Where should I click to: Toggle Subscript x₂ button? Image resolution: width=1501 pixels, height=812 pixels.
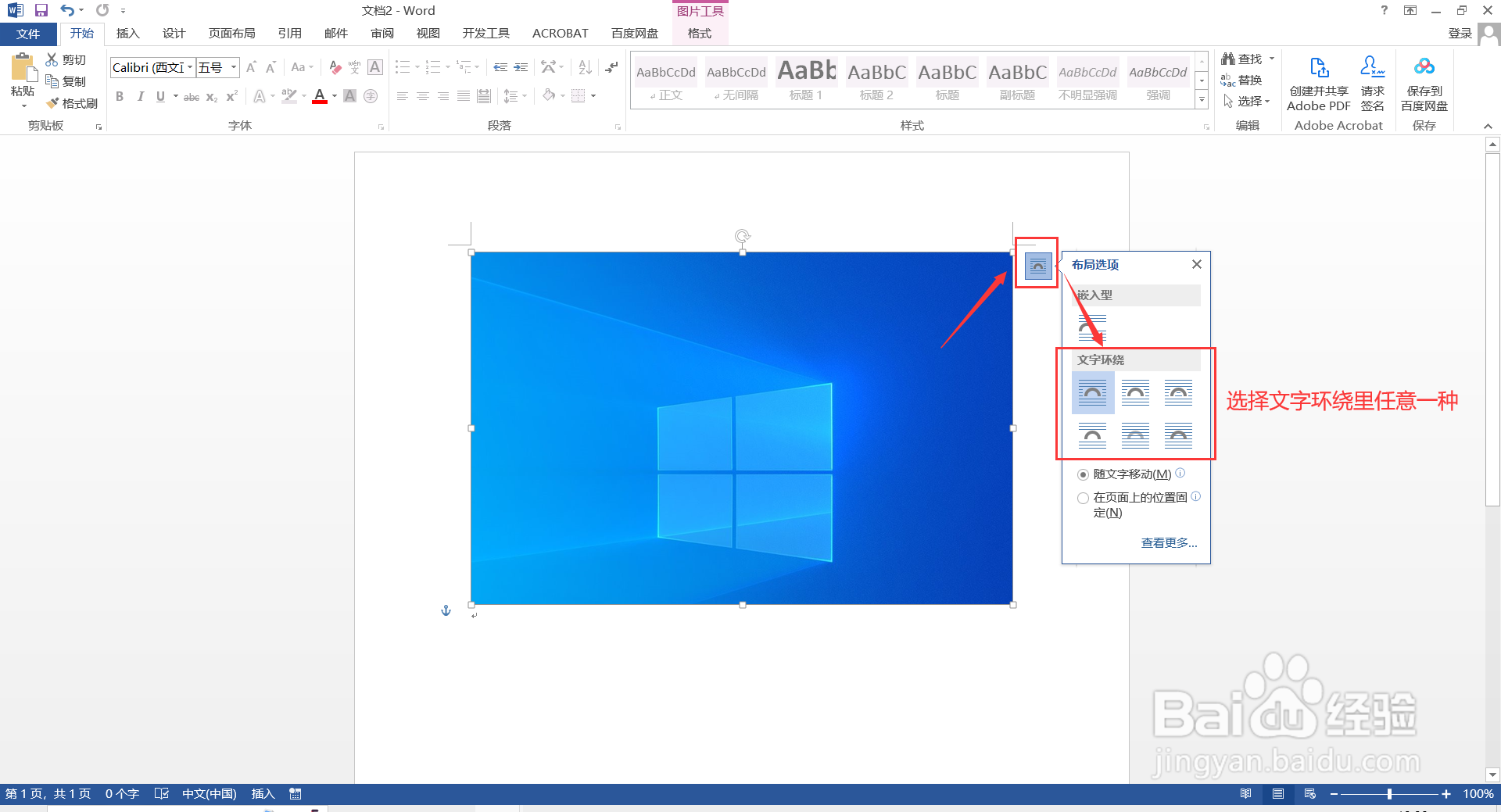(x=212, y=96)
